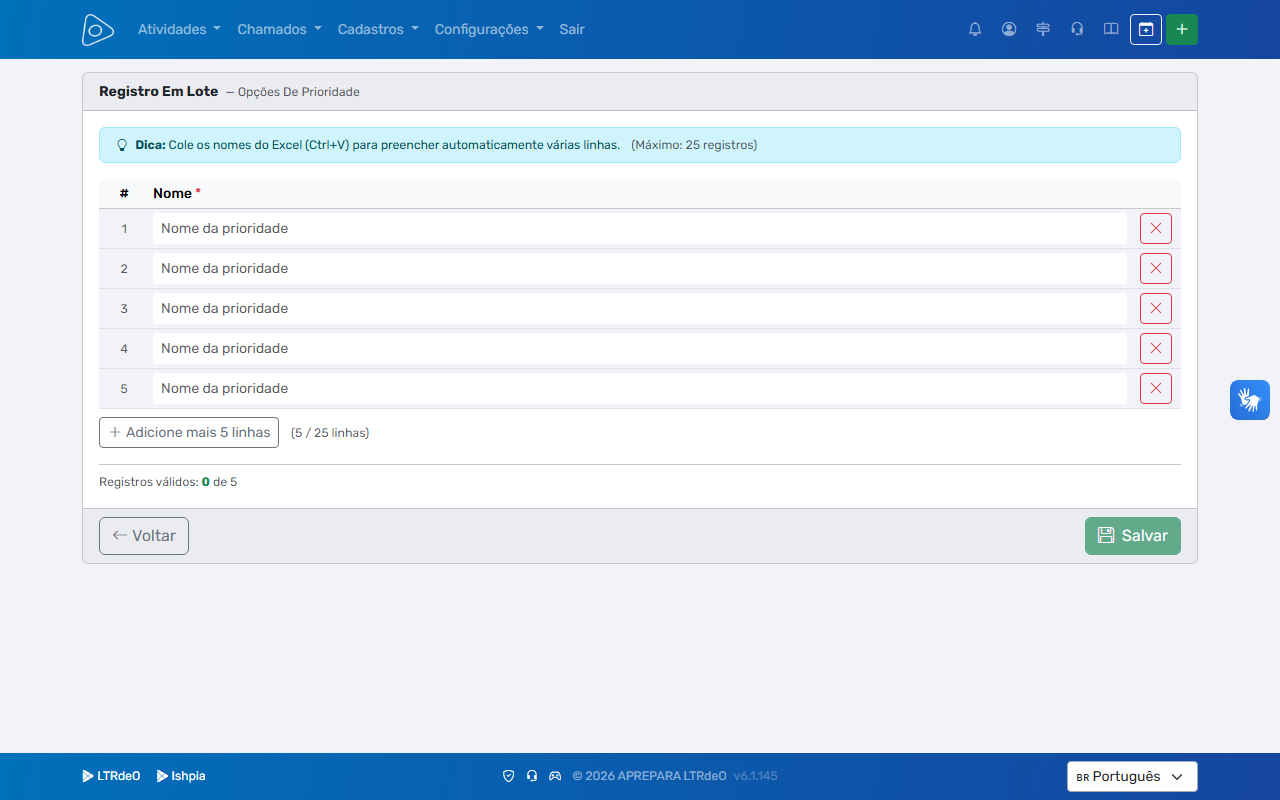Click Sair in the navbar
Screen dimensions: 1280x800
(572, 29)
